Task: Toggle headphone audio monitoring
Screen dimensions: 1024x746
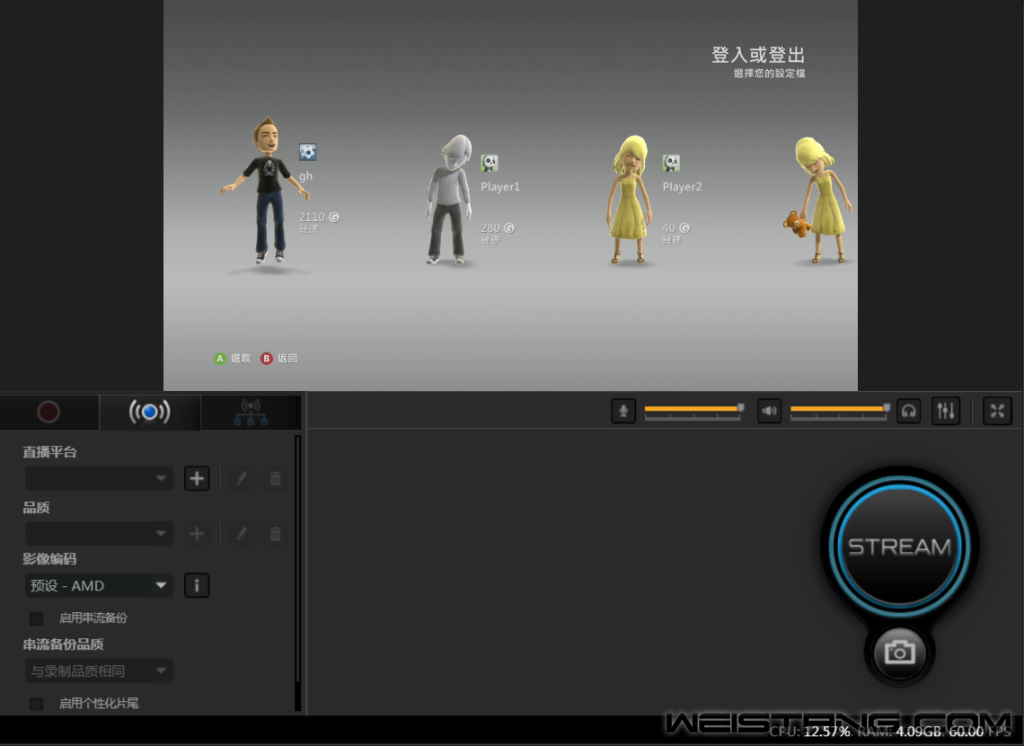Action: [908, 411]
